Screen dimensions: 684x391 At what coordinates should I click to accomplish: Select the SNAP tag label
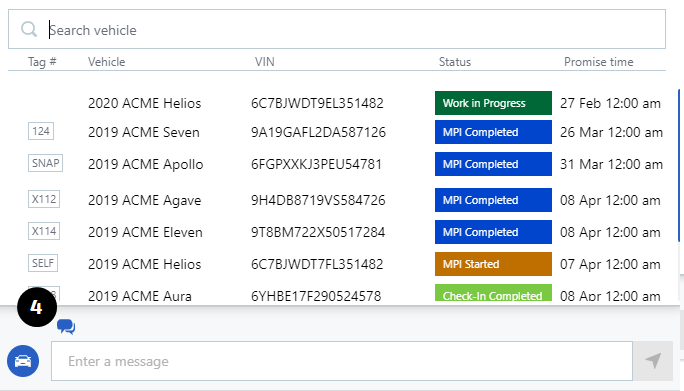pos(45,163)
